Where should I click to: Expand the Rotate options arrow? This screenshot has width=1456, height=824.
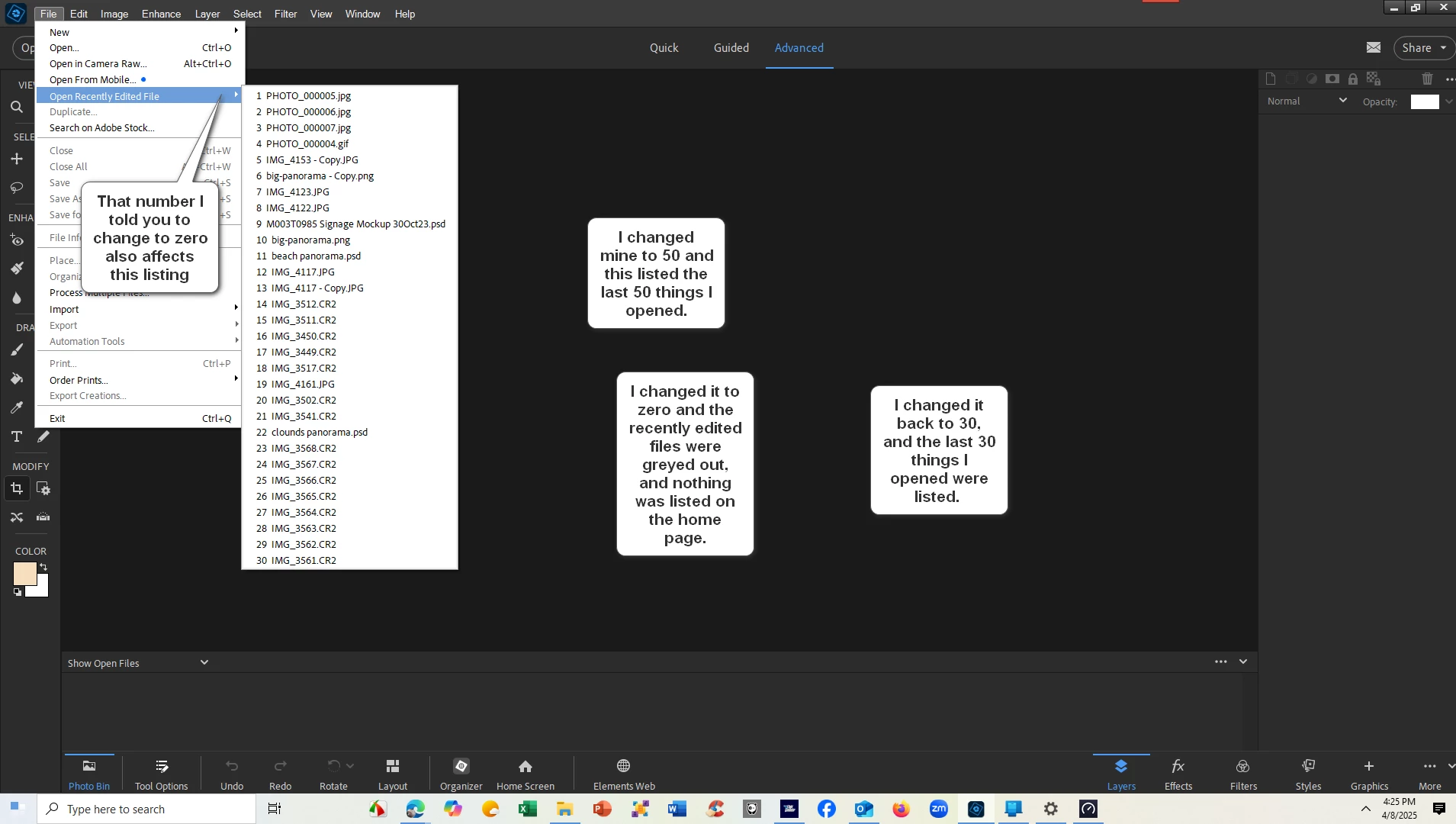[350, 765]
